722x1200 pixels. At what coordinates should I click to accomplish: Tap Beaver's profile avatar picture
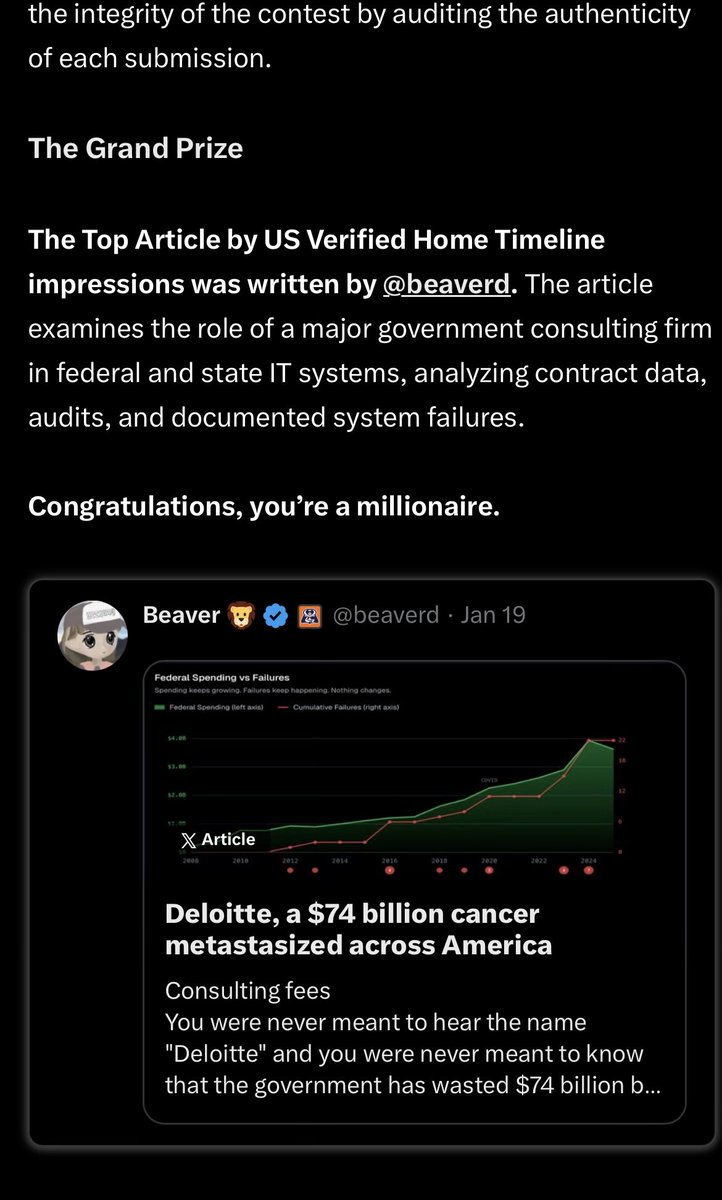click(x=92, y=636)
